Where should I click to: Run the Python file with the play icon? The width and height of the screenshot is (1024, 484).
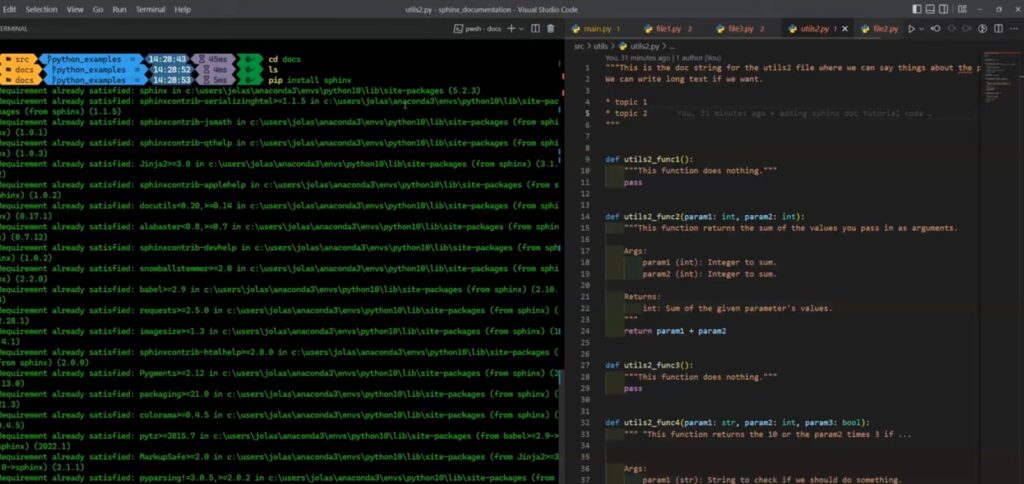(x=912, y=29)
